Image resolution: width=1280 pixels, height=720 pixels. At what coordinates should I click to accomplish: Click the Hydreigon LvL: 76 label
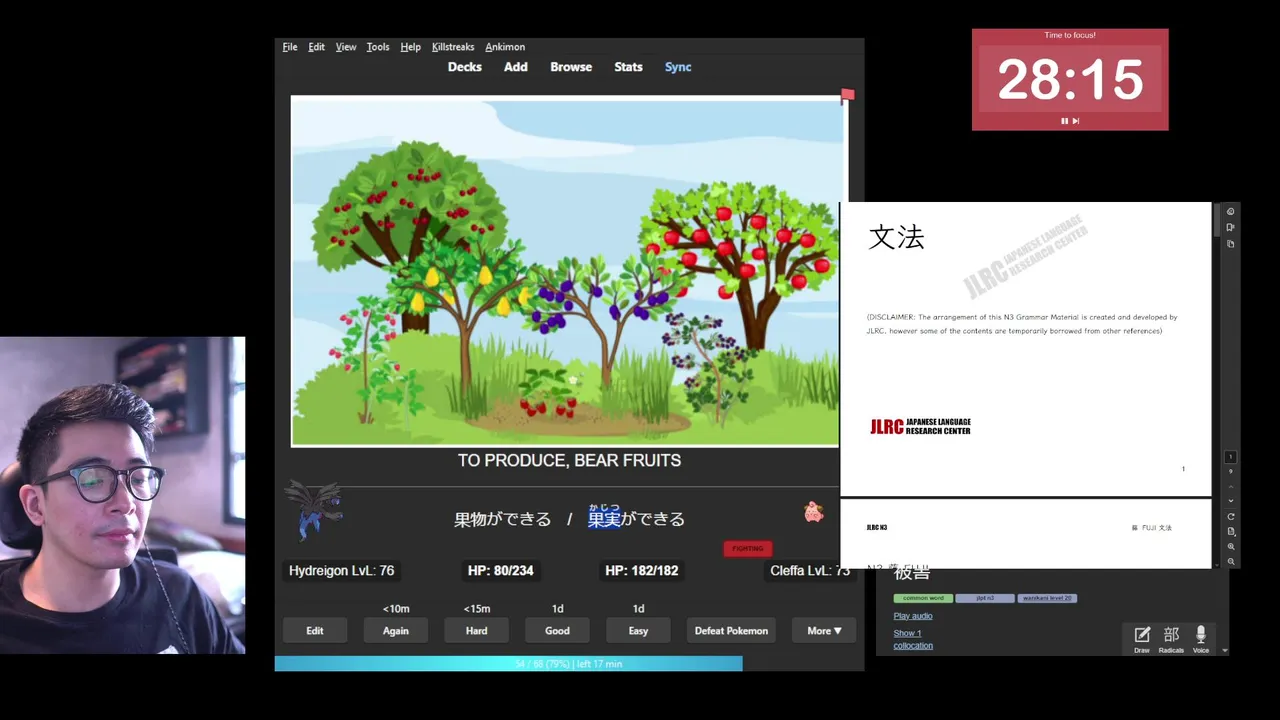pyautogui.click(x=342, y=571)
